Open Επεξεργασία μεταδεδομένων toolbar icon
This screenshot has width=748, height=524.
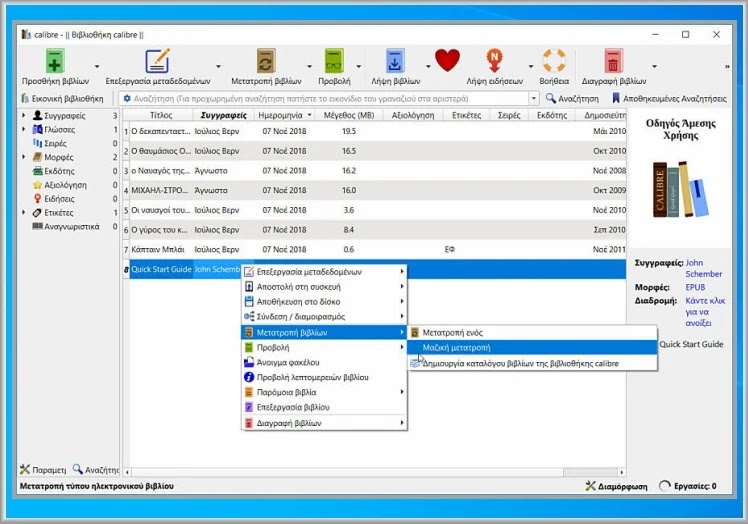157,61
